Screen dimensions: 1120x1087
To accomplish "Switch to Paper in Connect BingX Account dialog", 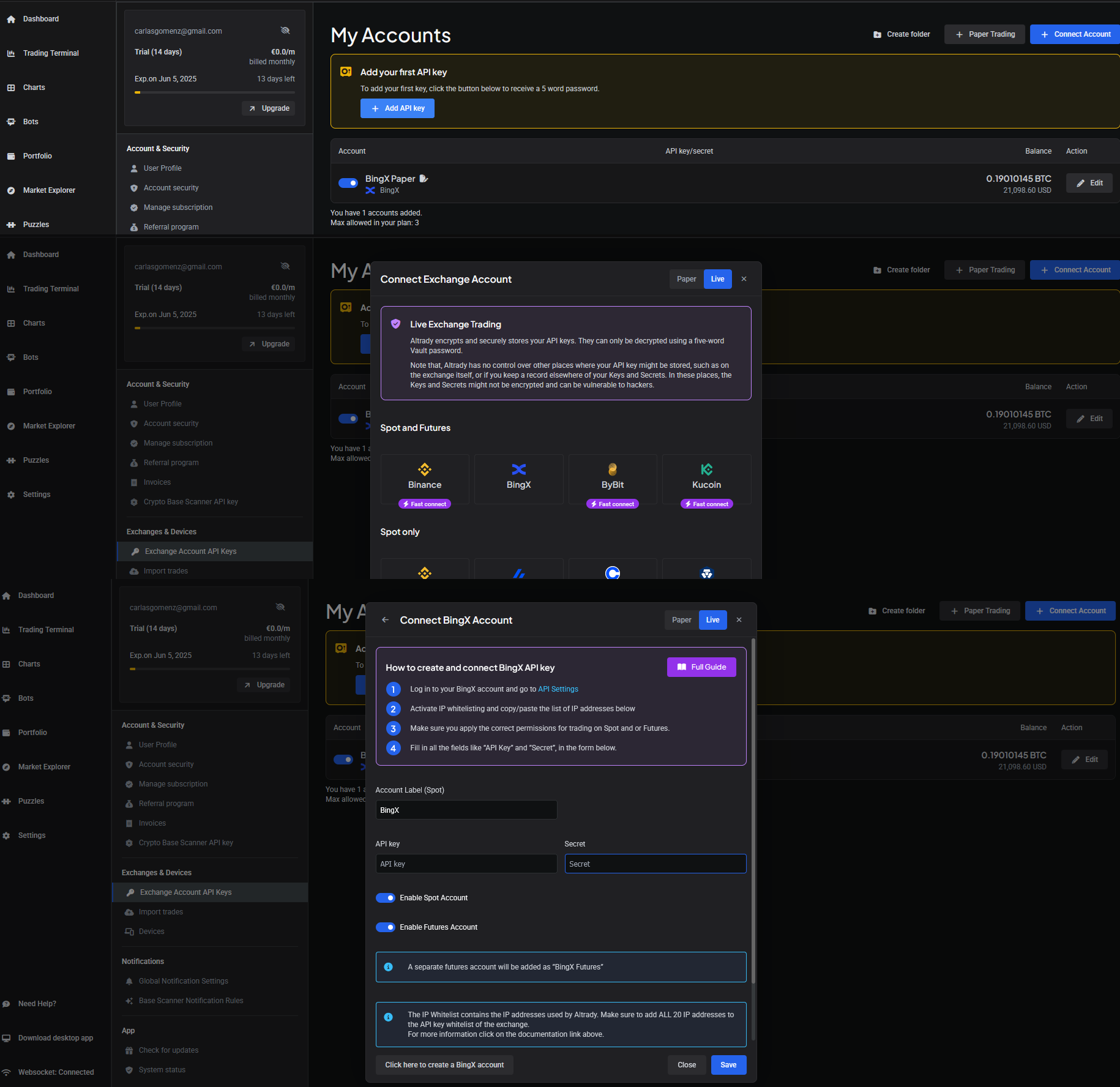I will click(x=682, y=620).
